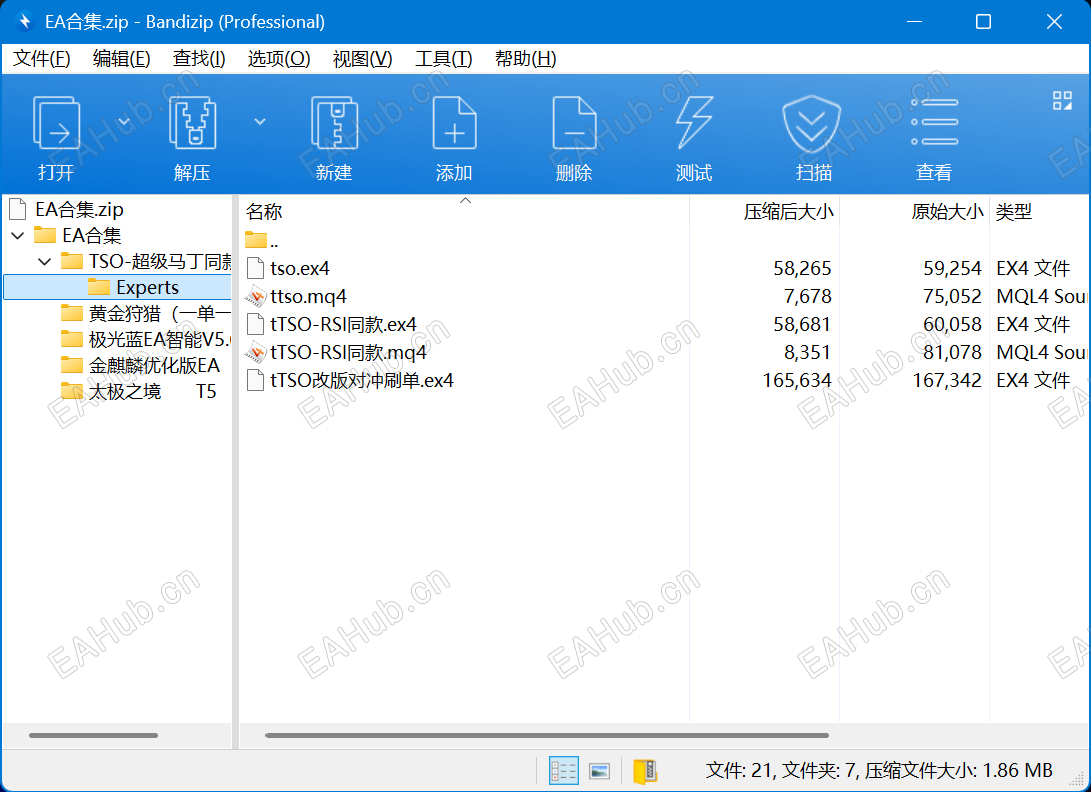Select the EA合集 folder in tree

click(78, 236)
